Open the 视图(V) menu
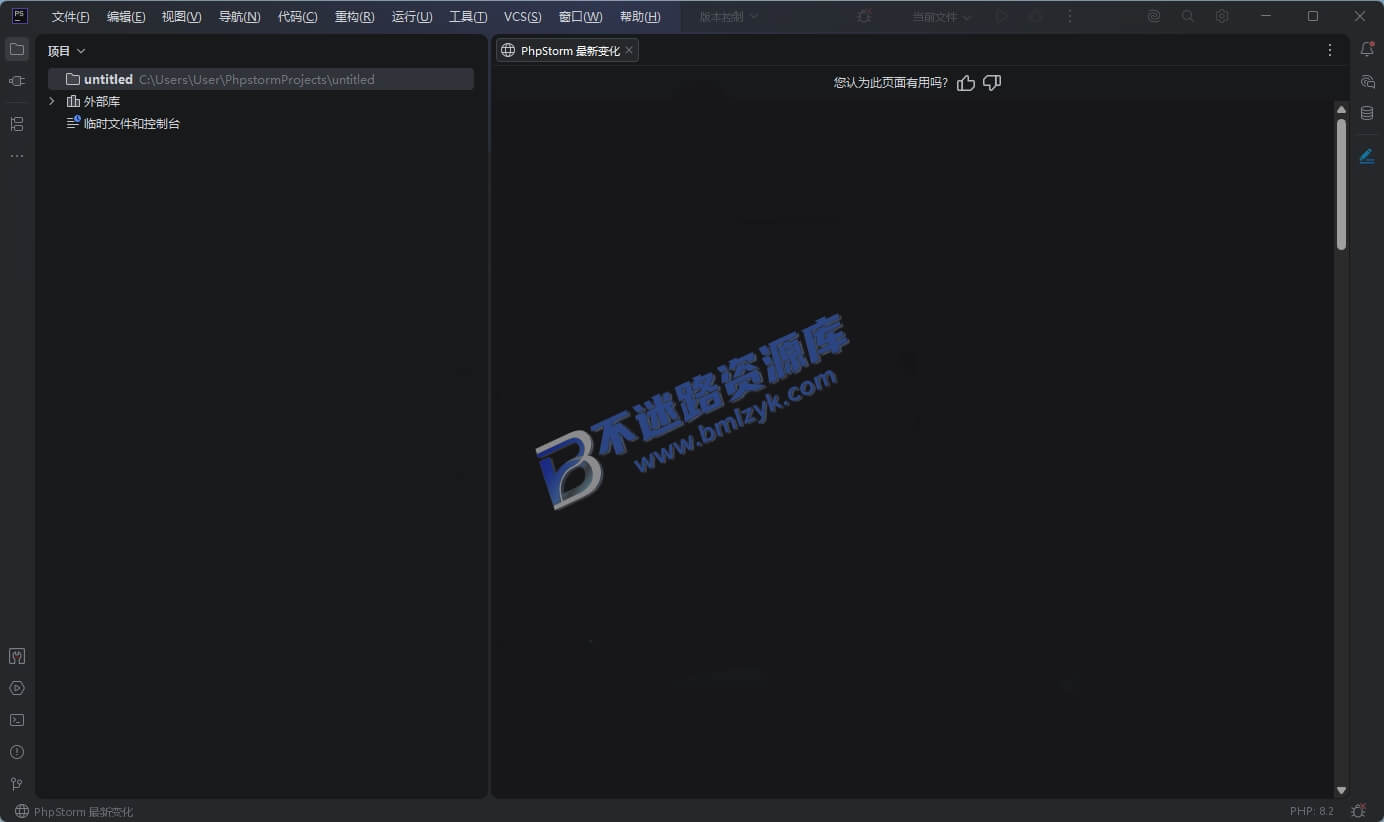The height and width of the screenshot is (822, 1384). click(181, 17)
